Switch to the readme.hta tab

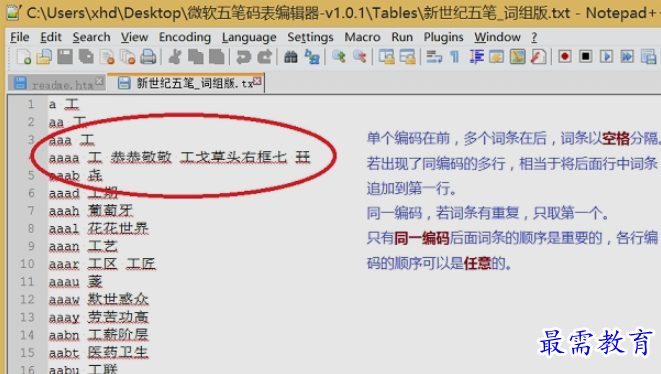[56, 83]
